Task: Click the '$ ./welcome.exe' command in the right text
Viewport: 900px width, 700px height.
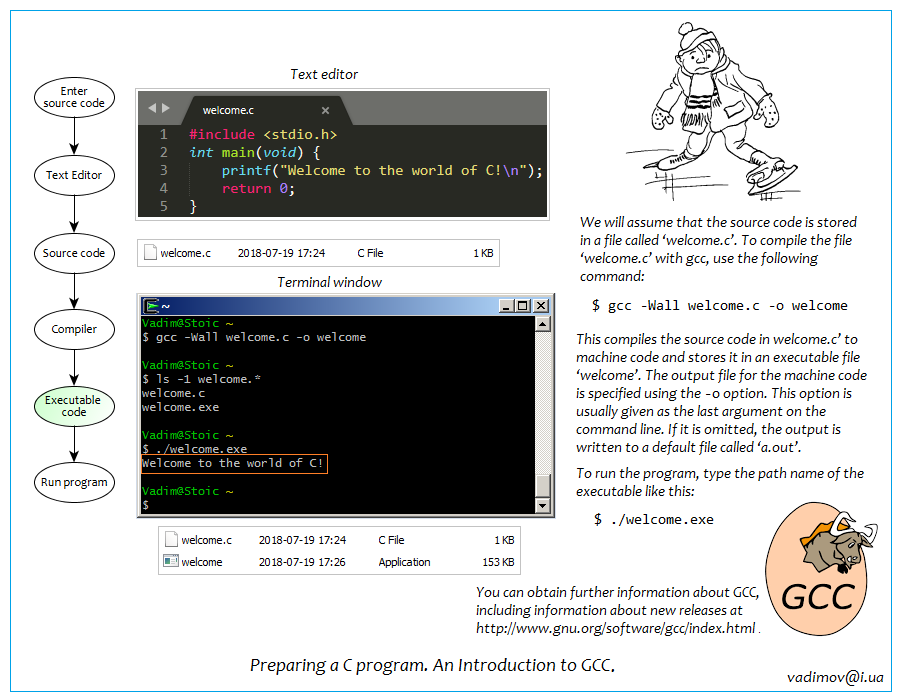Action: [x=654, y=520]
